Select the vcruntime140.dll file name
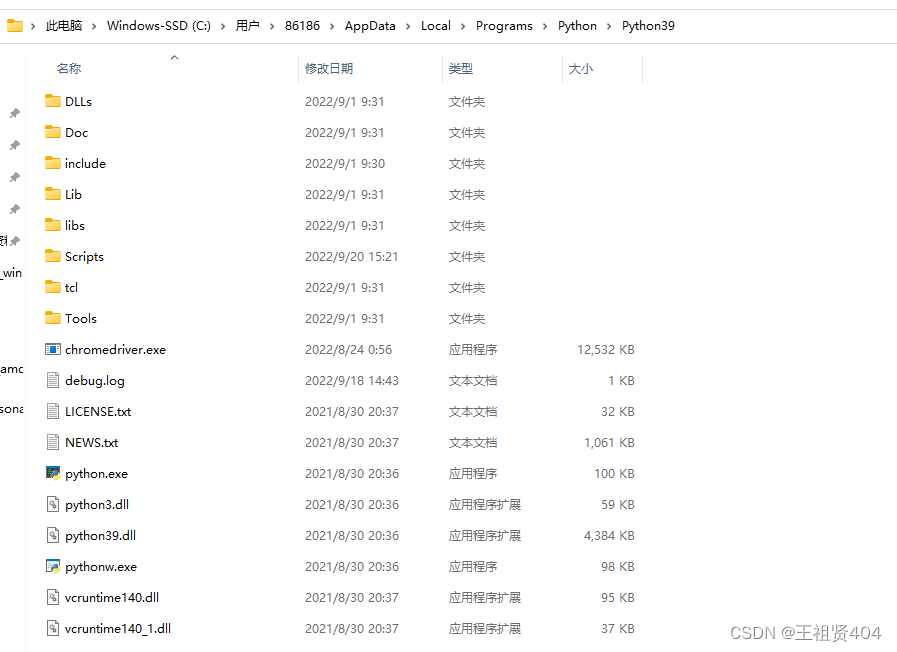 112,597
